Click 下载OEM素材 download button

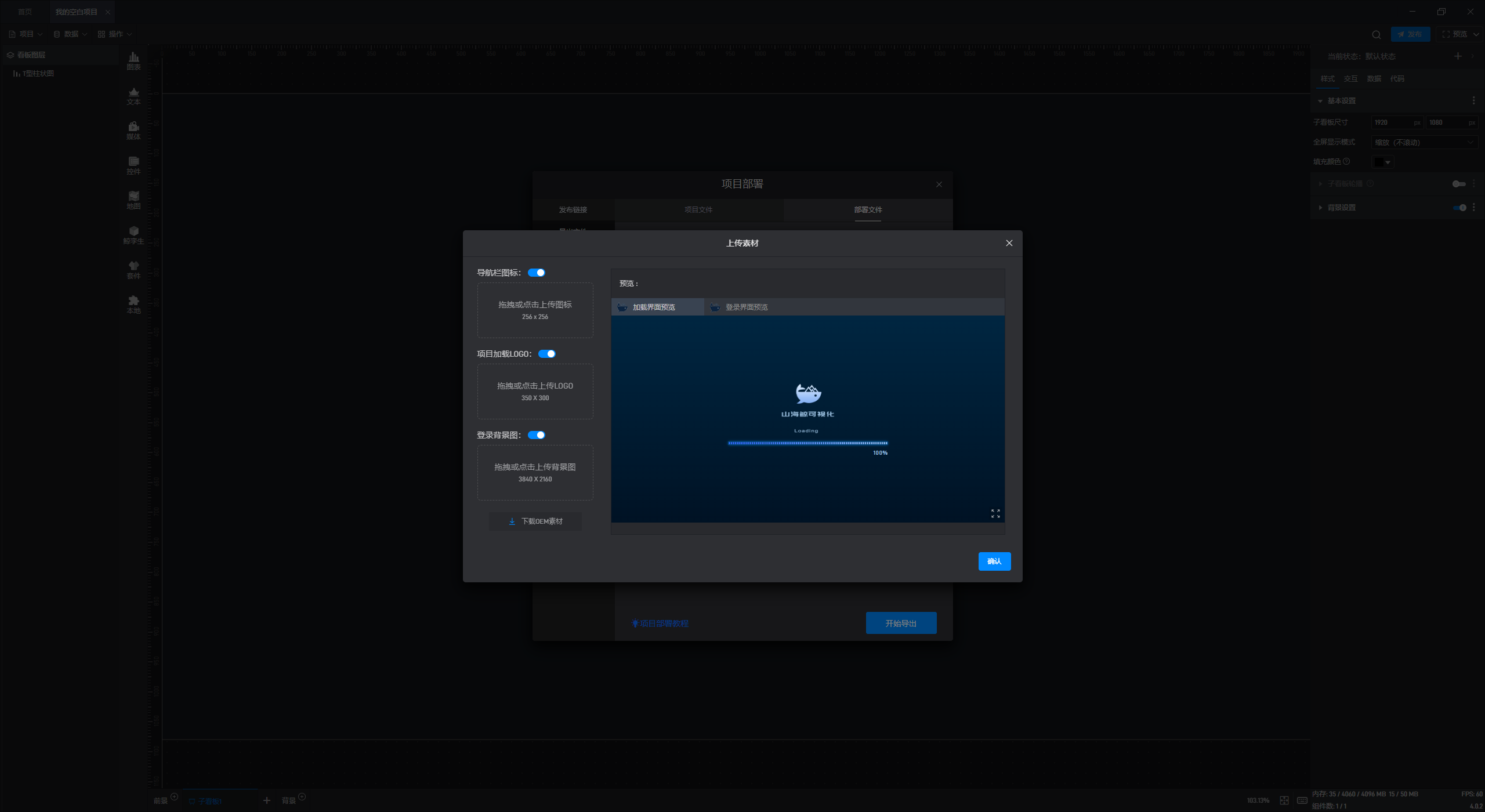pos(535,521)
